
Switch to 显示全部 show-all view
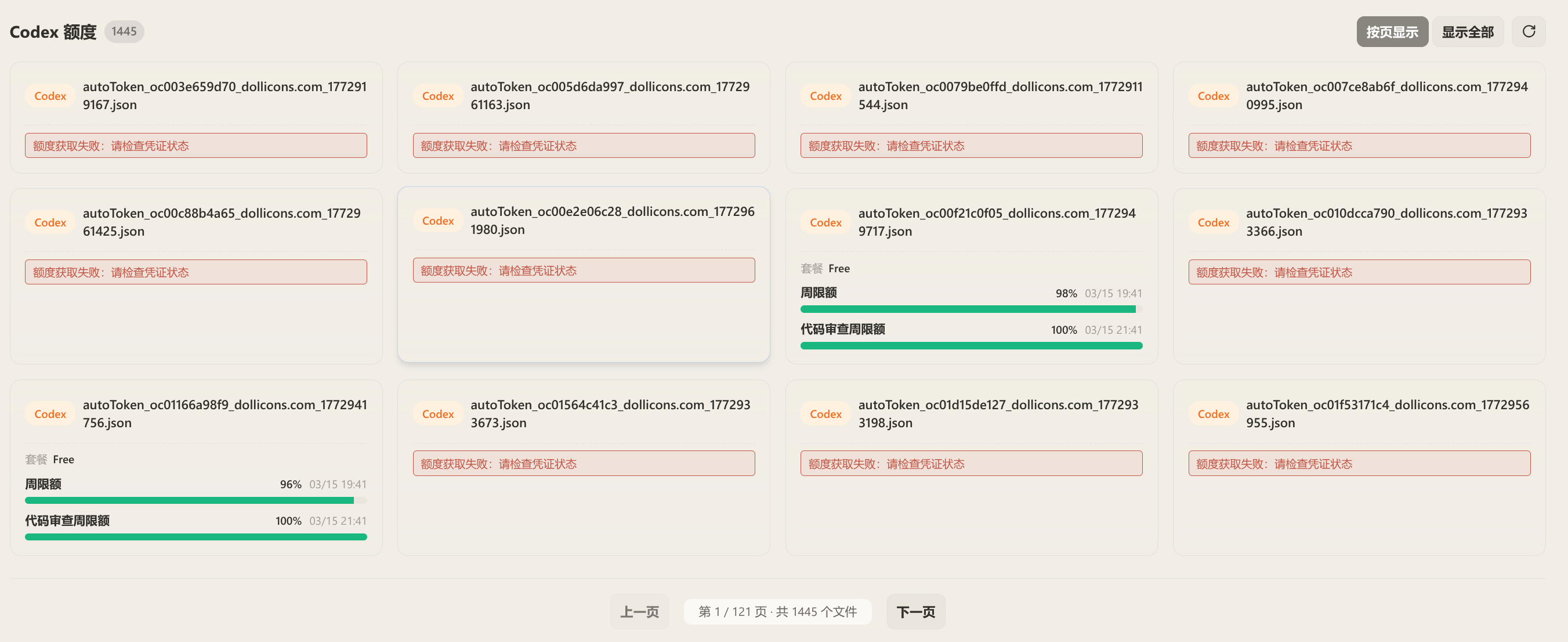tap(1468, 32)
